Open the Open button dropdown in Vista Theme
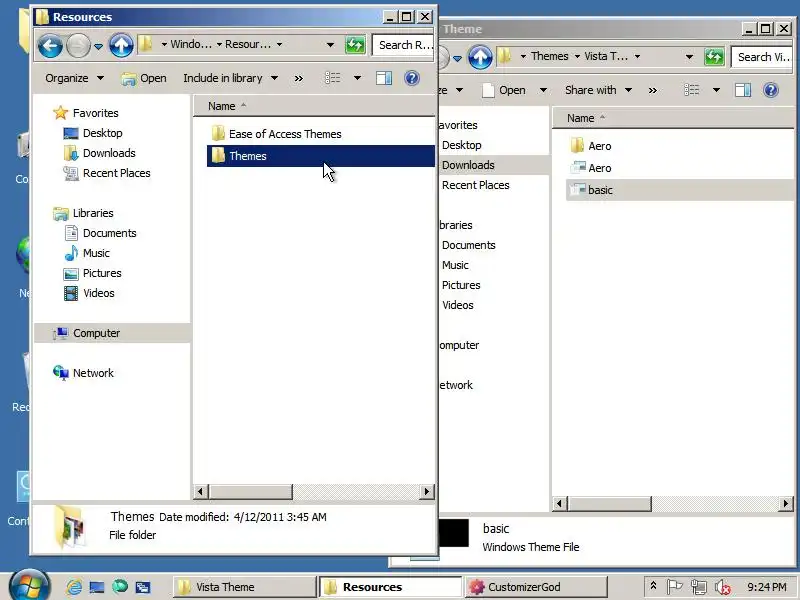This screenshot has height=600, width=800. [x=543, y=90]
